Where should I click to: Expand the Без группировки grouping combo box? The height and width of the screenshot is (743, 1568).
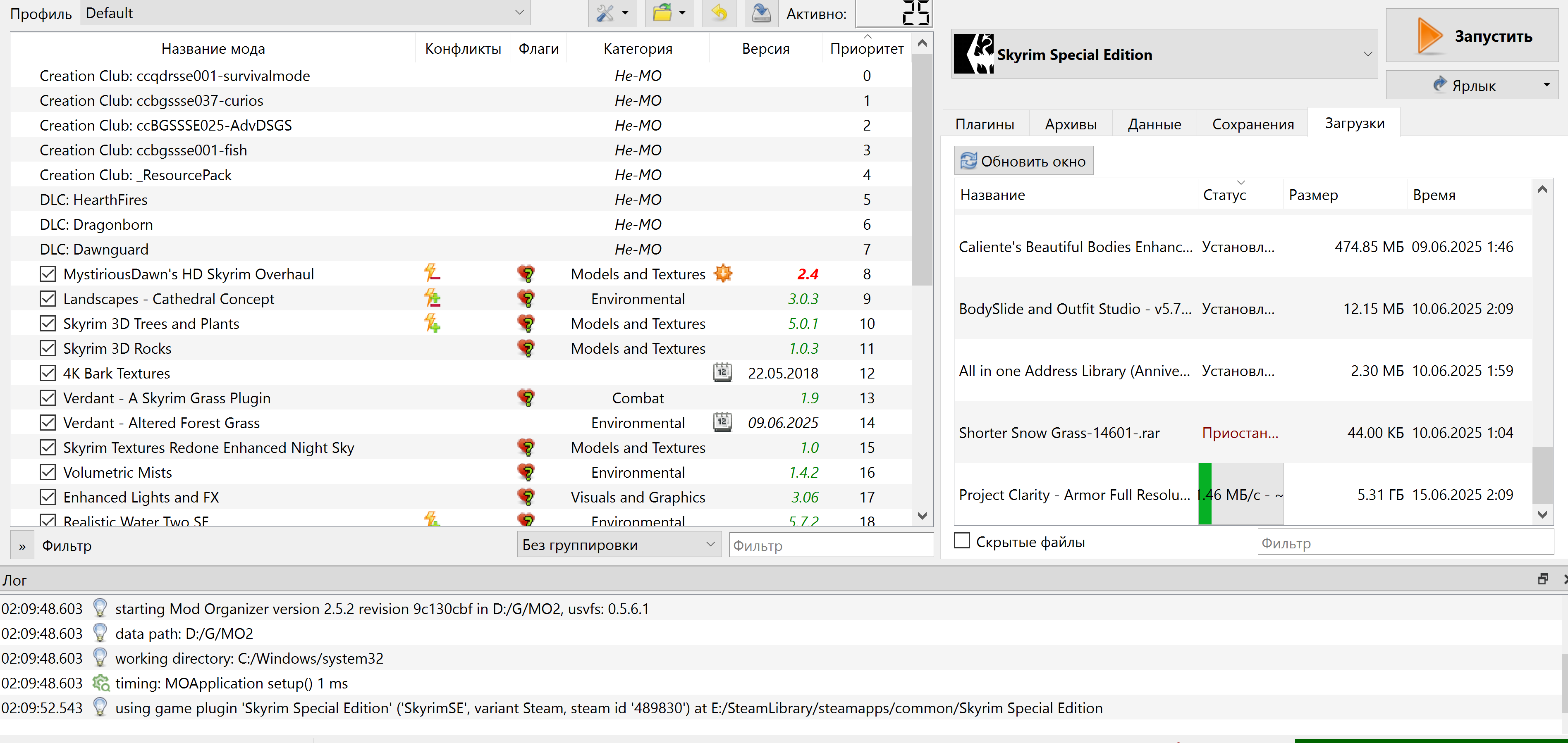tap(619, 545)
